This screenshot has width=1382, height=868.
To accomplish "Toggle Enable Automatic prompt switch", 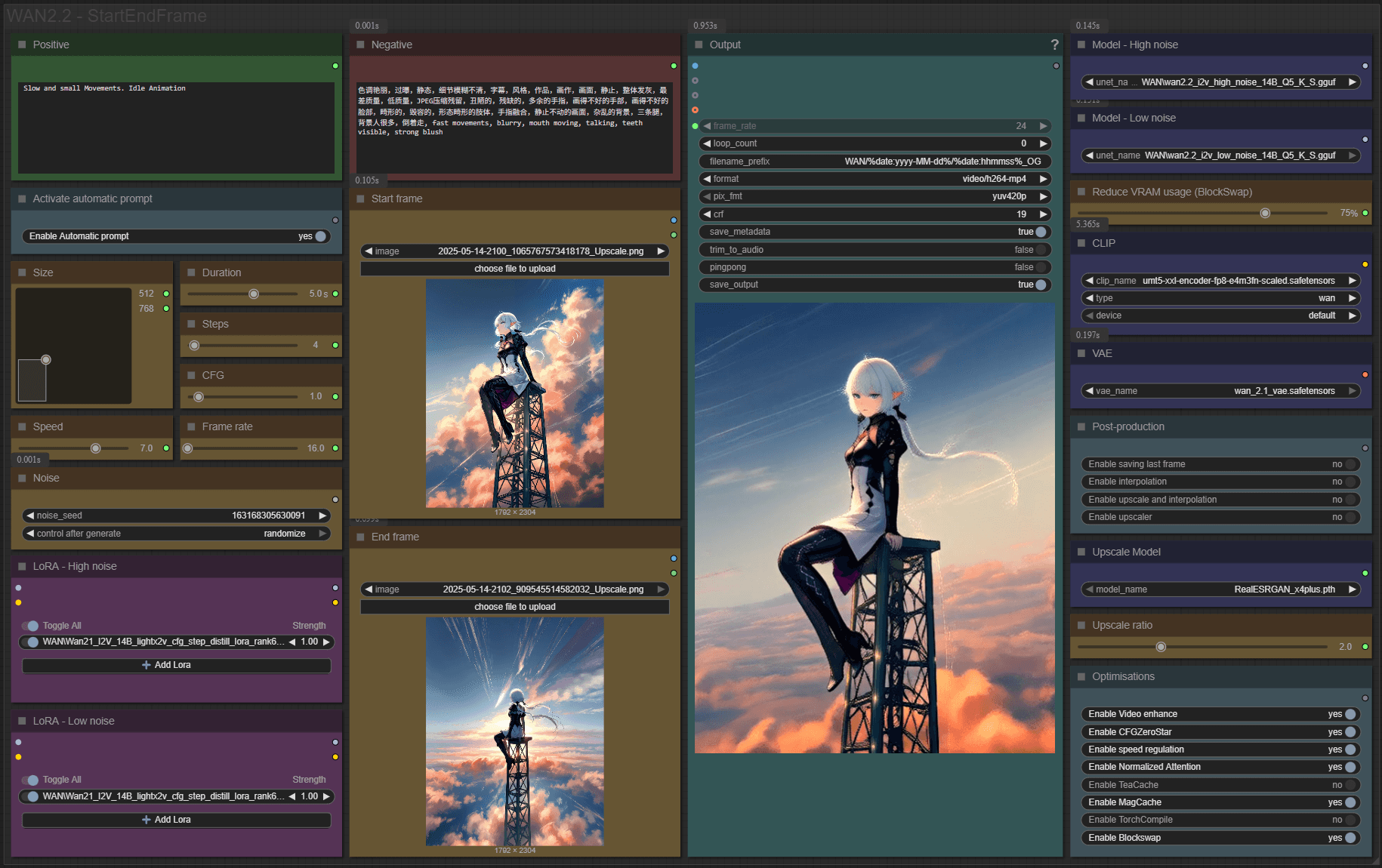I will click(177, 236).
